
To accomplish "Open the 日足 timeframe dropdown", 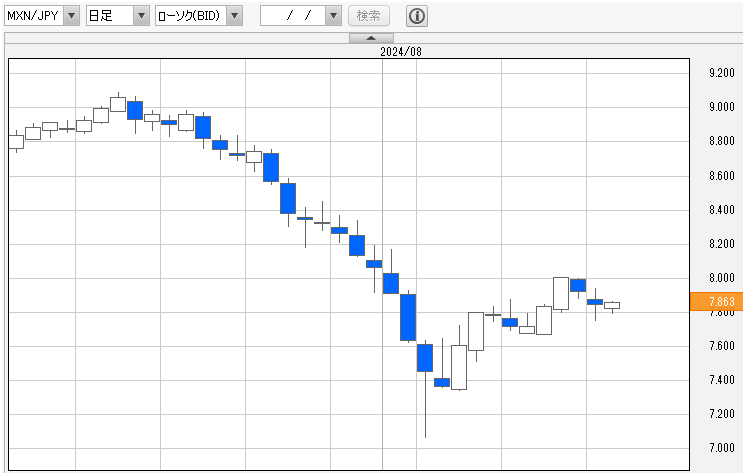I will point(117,16).
